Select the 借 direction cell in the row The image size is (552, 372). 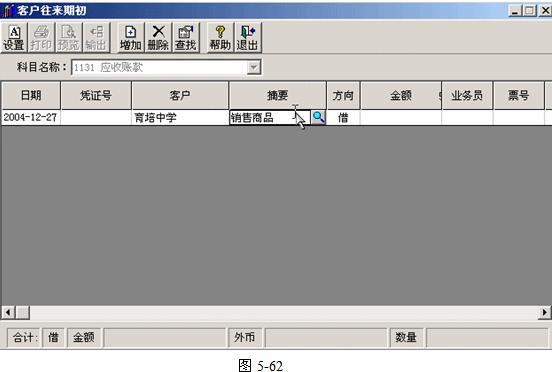343,118
